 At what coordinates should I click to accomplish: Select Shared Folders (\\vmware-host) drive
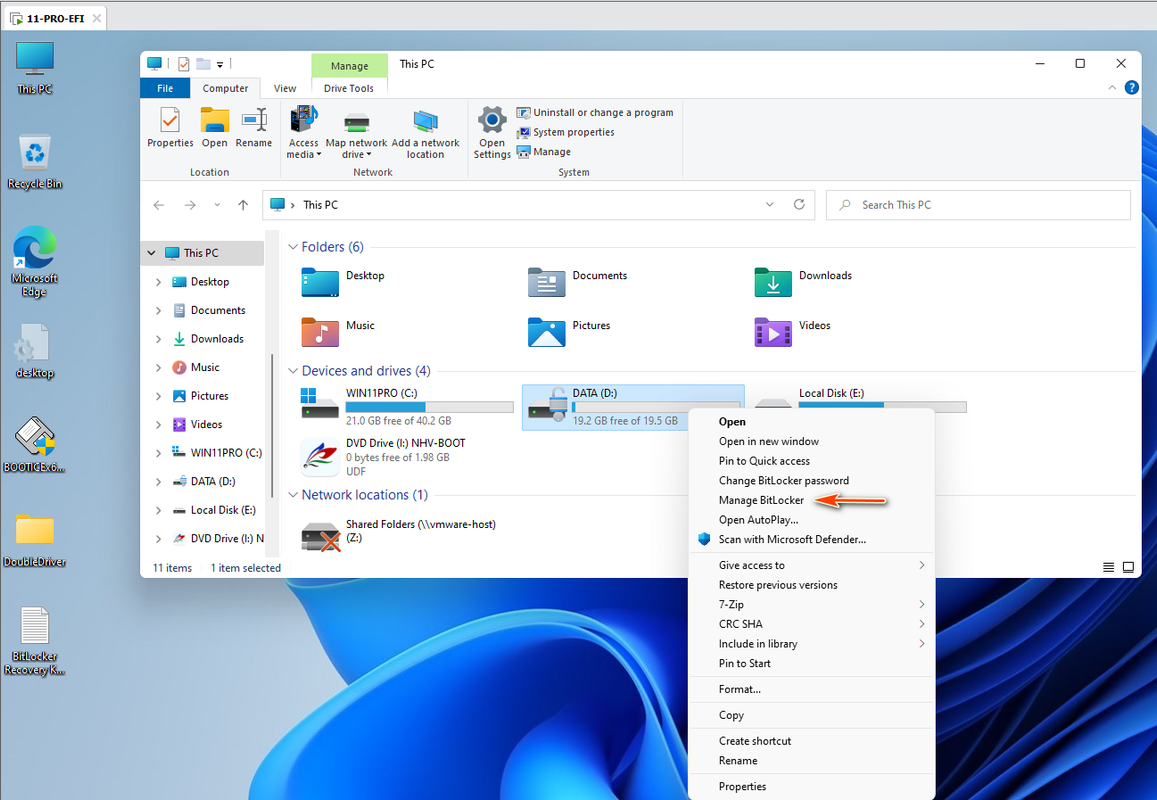[x=399, y=537]
